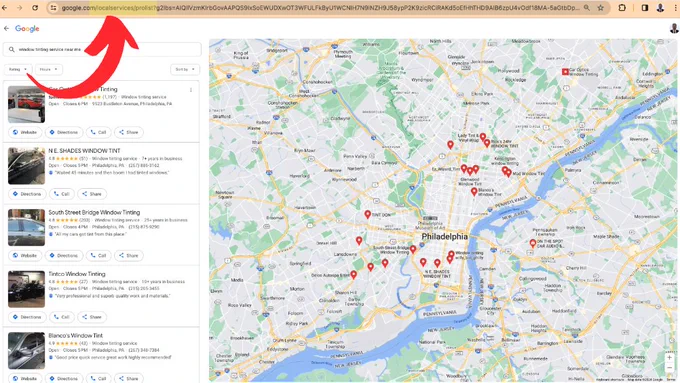Call Blanco's Window Tint

98,378
